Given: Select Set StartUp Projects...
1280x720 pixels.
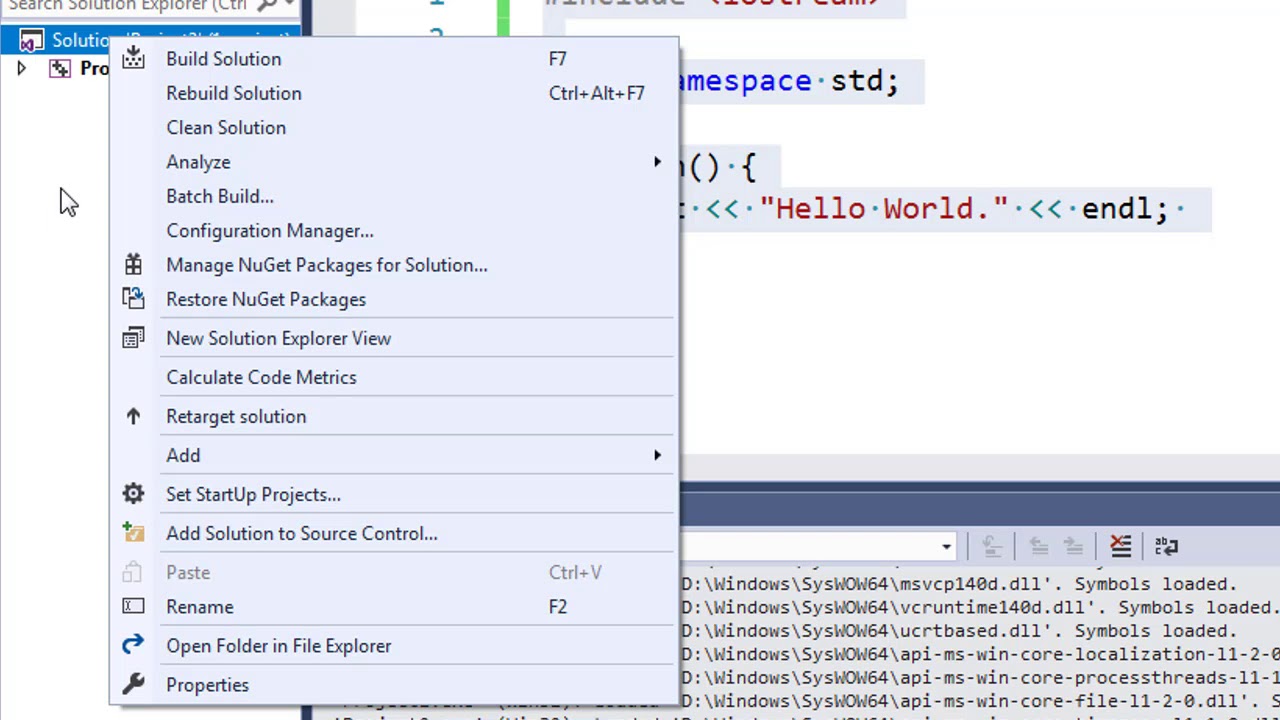Looking at the screenshot, I should pos(394,494).
